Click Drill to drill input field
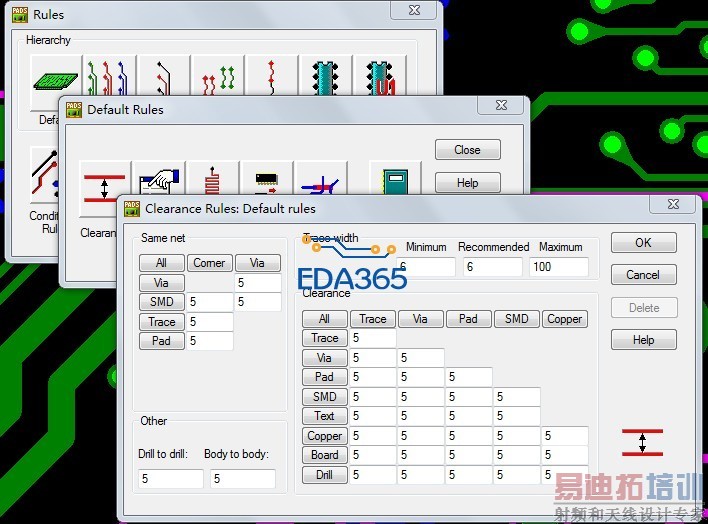Image resolution: width=708 pixels, height=524 pixels. point(171,478)
